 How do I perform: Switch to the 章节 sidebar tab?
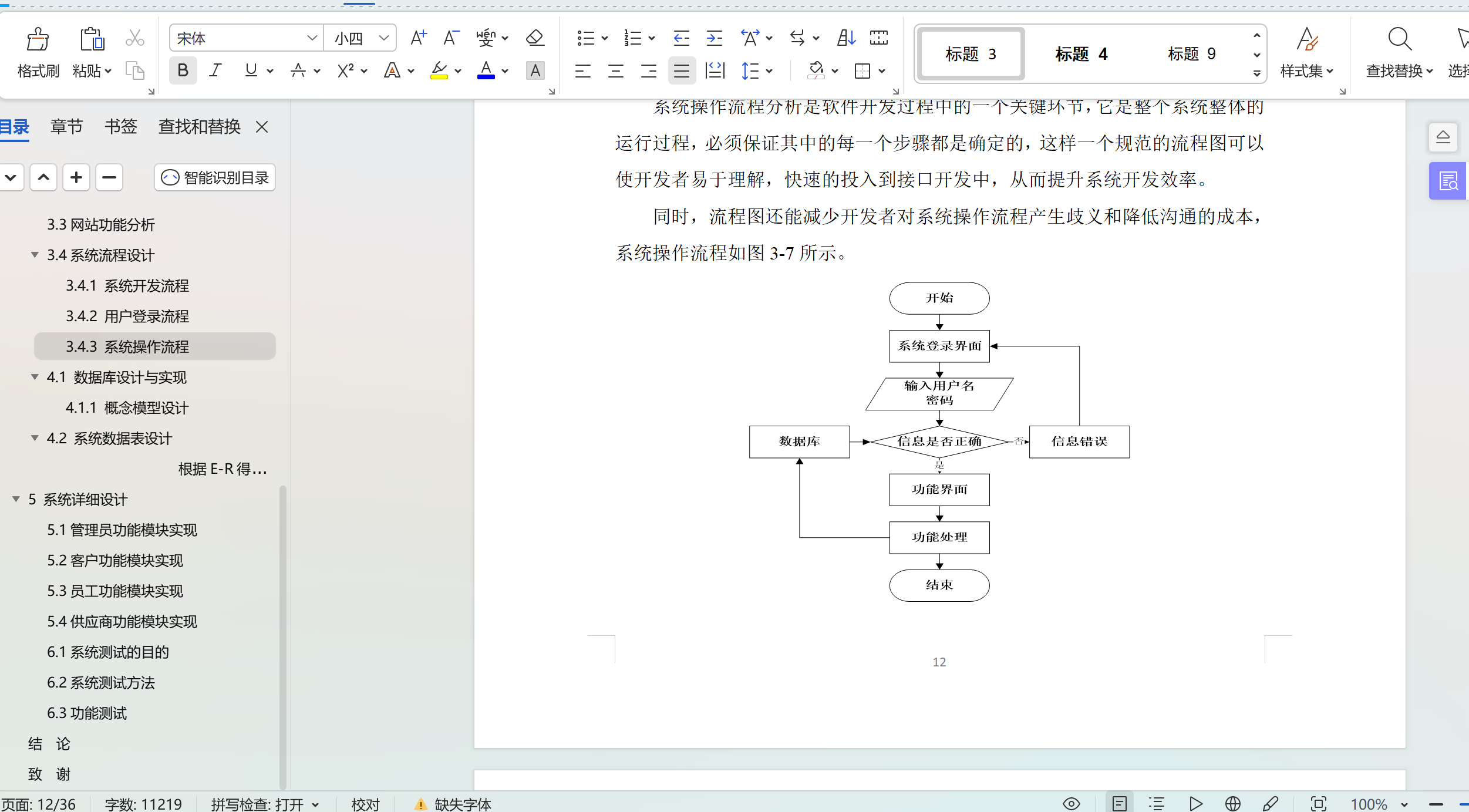click(x=66, y=126)
